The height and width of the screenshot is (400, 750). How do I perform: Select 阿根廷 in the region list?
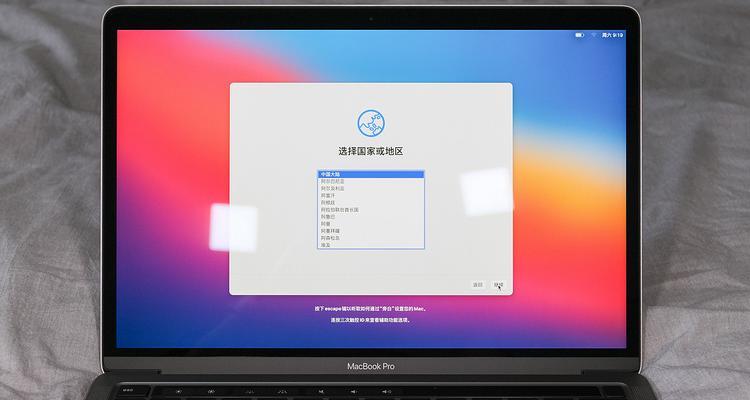click(x=371, y=203)
